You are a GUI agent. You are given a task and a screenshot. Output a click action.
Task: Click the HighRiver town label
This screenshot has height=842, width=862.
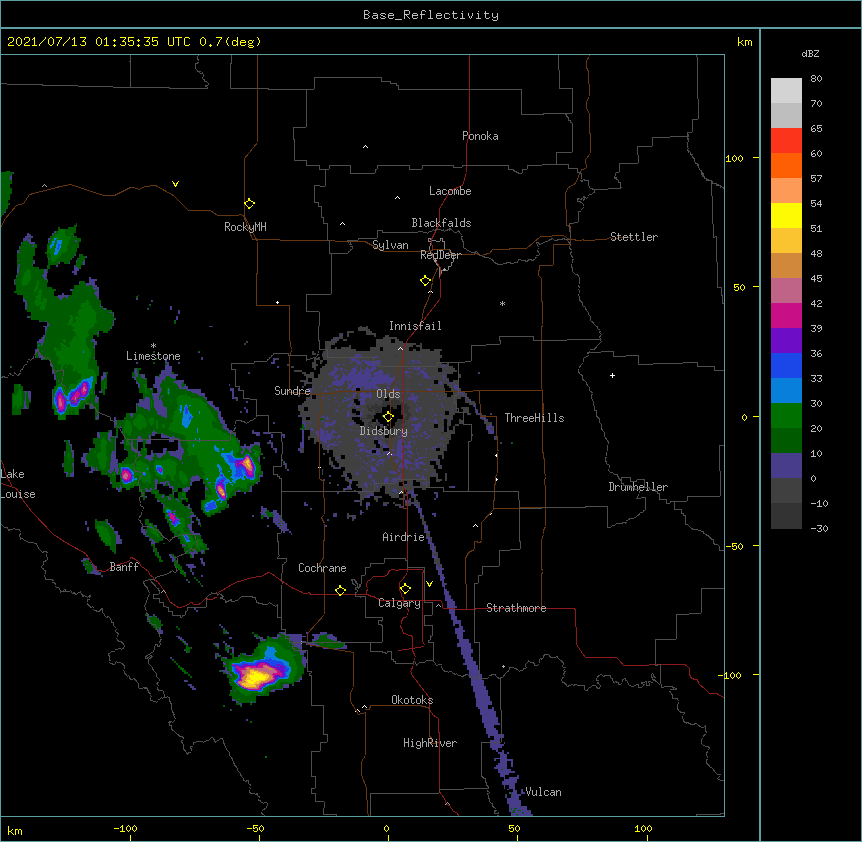pyautogui.click(x=430, y=743)
